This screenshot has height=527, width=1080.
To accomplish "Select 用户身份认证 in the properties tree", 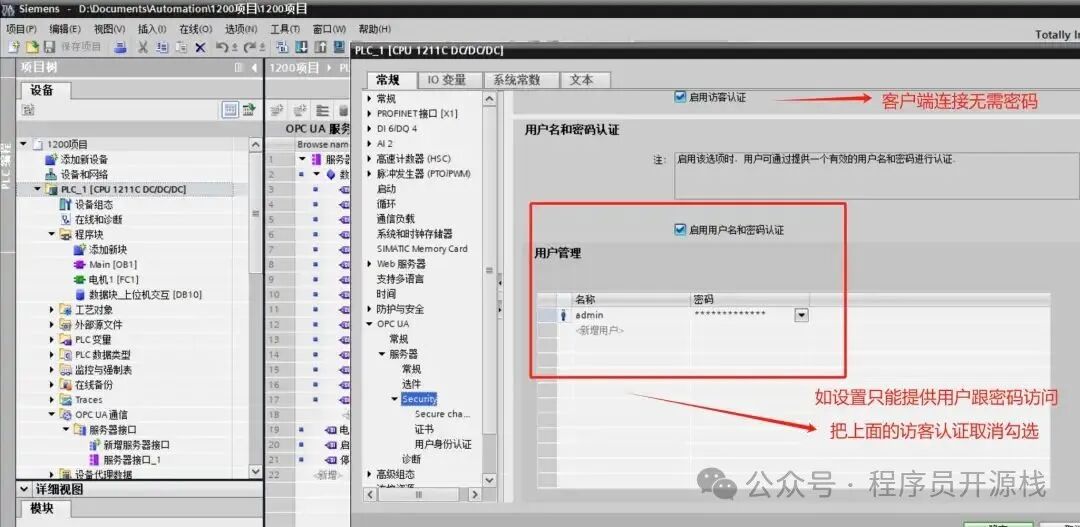I will (443, 444).
